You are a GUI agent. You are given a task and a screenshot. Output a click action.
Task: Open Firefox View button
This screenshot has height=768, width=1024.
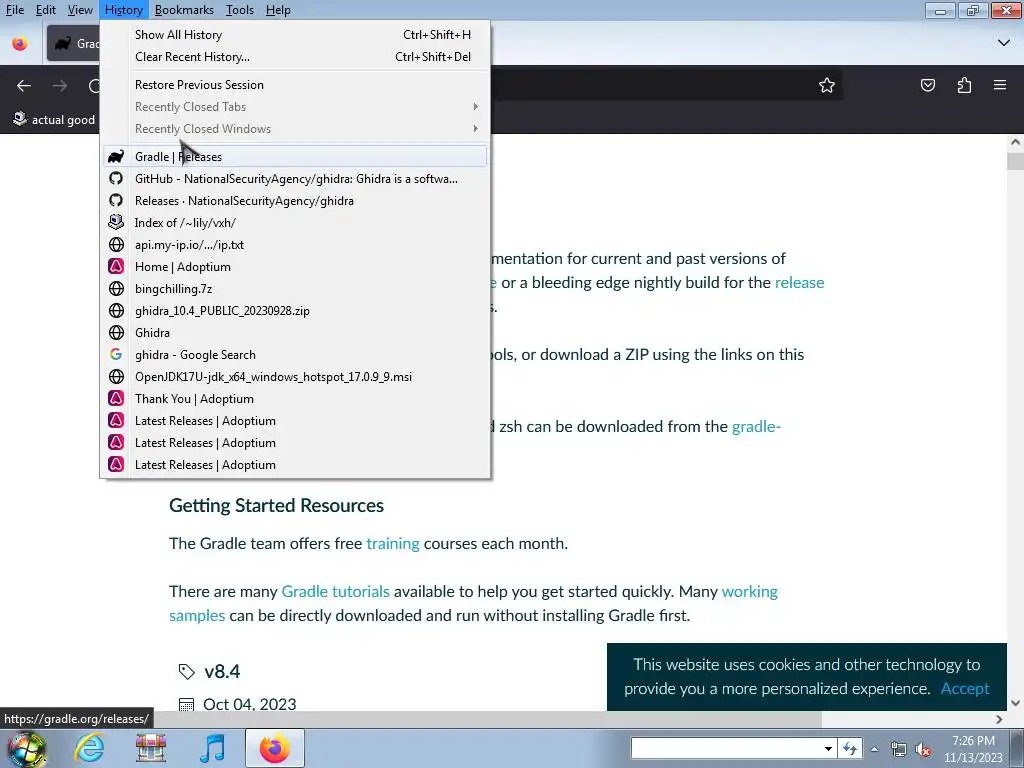[x=20, y=44]
